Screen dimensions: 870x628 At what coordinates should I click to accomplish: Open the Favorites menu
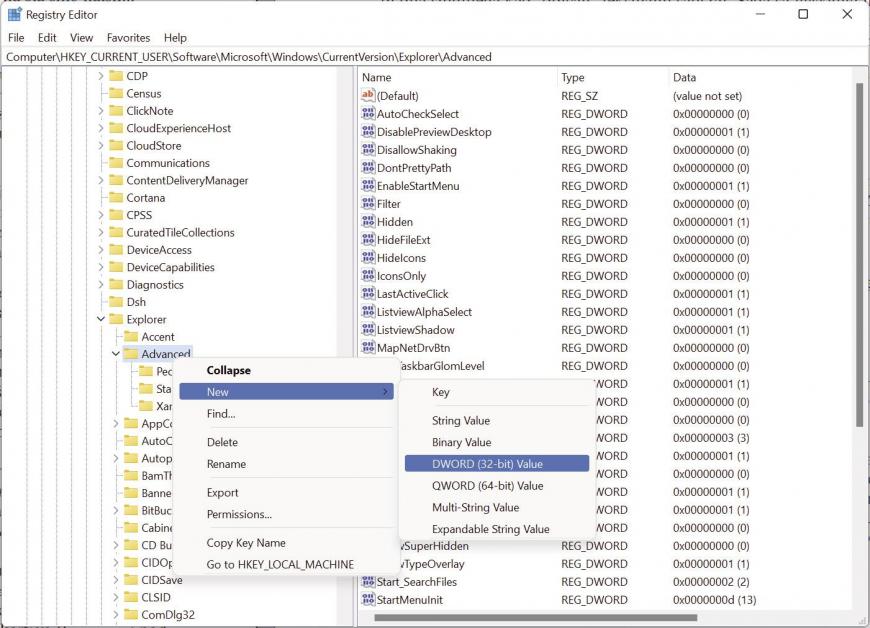tap(128, 38)
